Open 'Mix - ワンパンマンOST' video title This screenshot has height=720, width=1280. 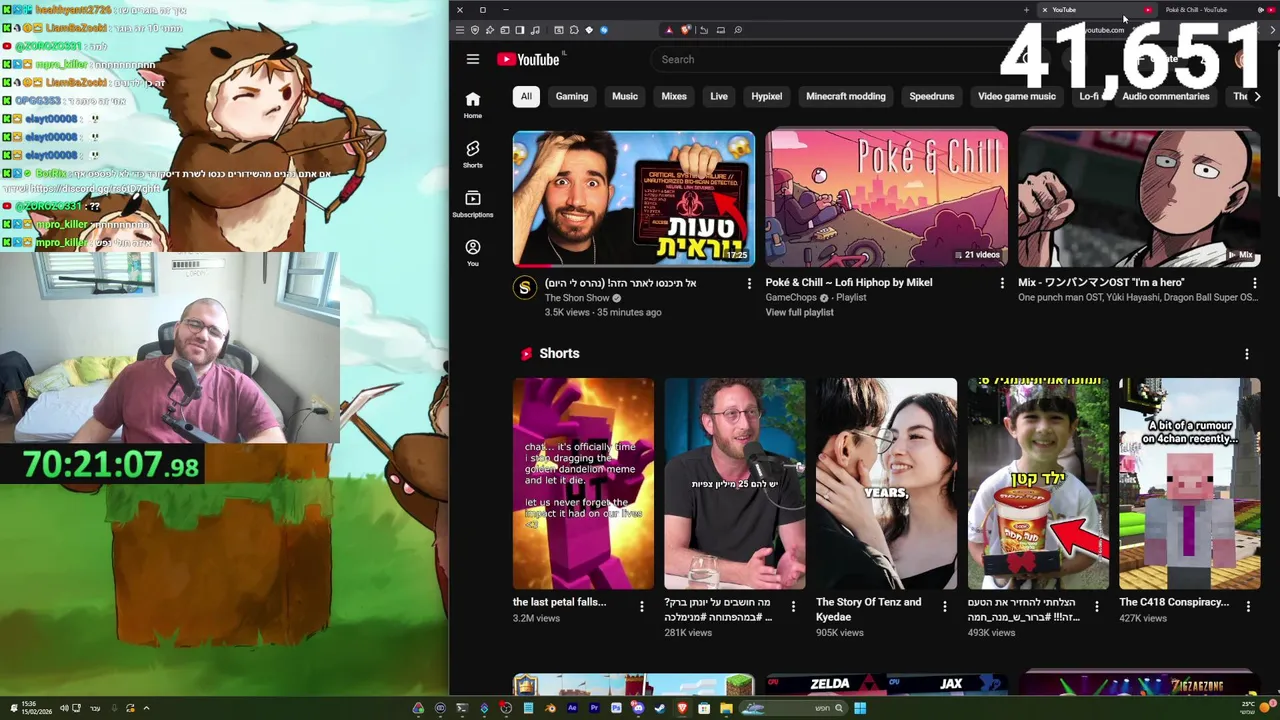pyautogui.click(x=1101, y=282)
